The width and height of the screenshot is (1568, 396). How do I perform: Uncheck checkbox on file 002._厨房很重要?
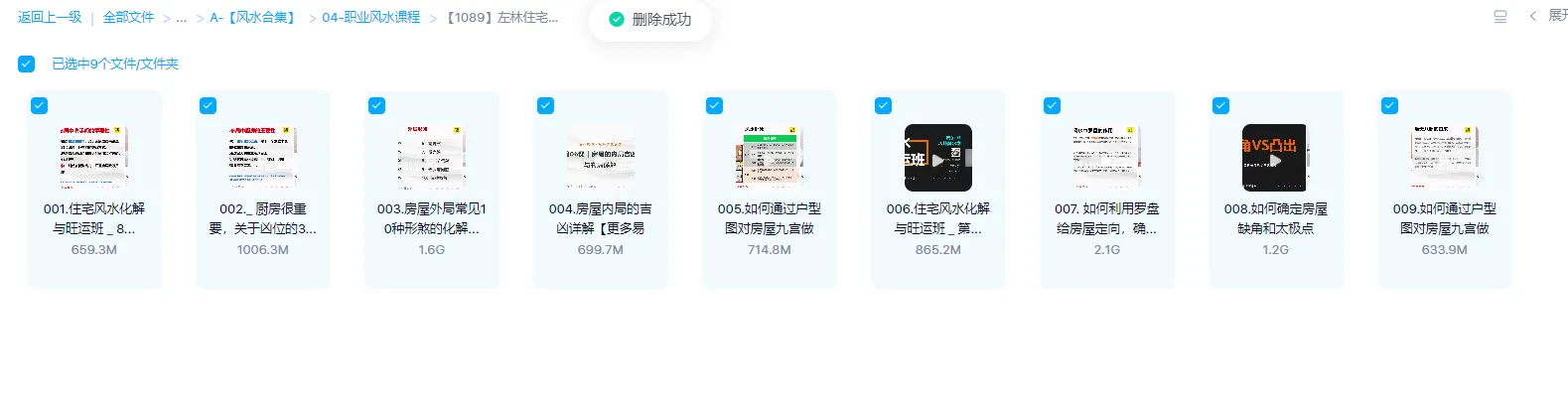[209, 105]
